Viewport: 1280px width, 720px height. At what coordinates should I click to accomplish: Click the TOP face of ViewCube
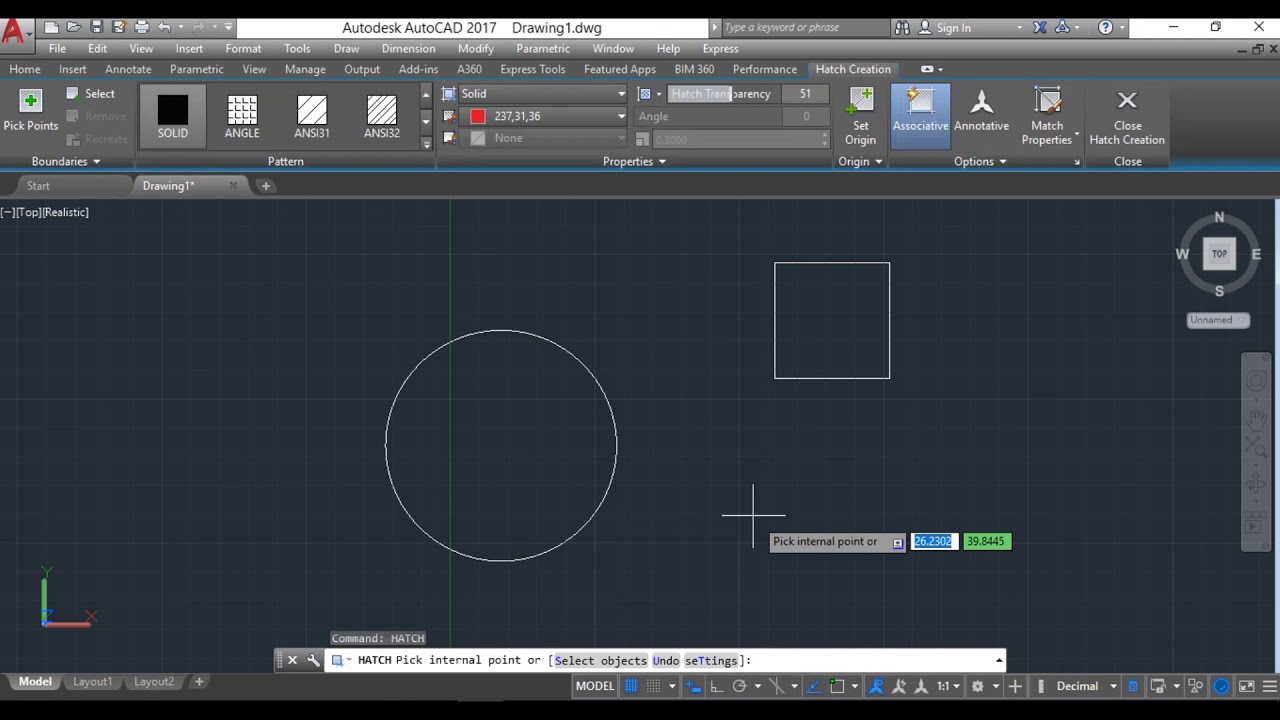pyautogui.click(x=1219, y=254)
